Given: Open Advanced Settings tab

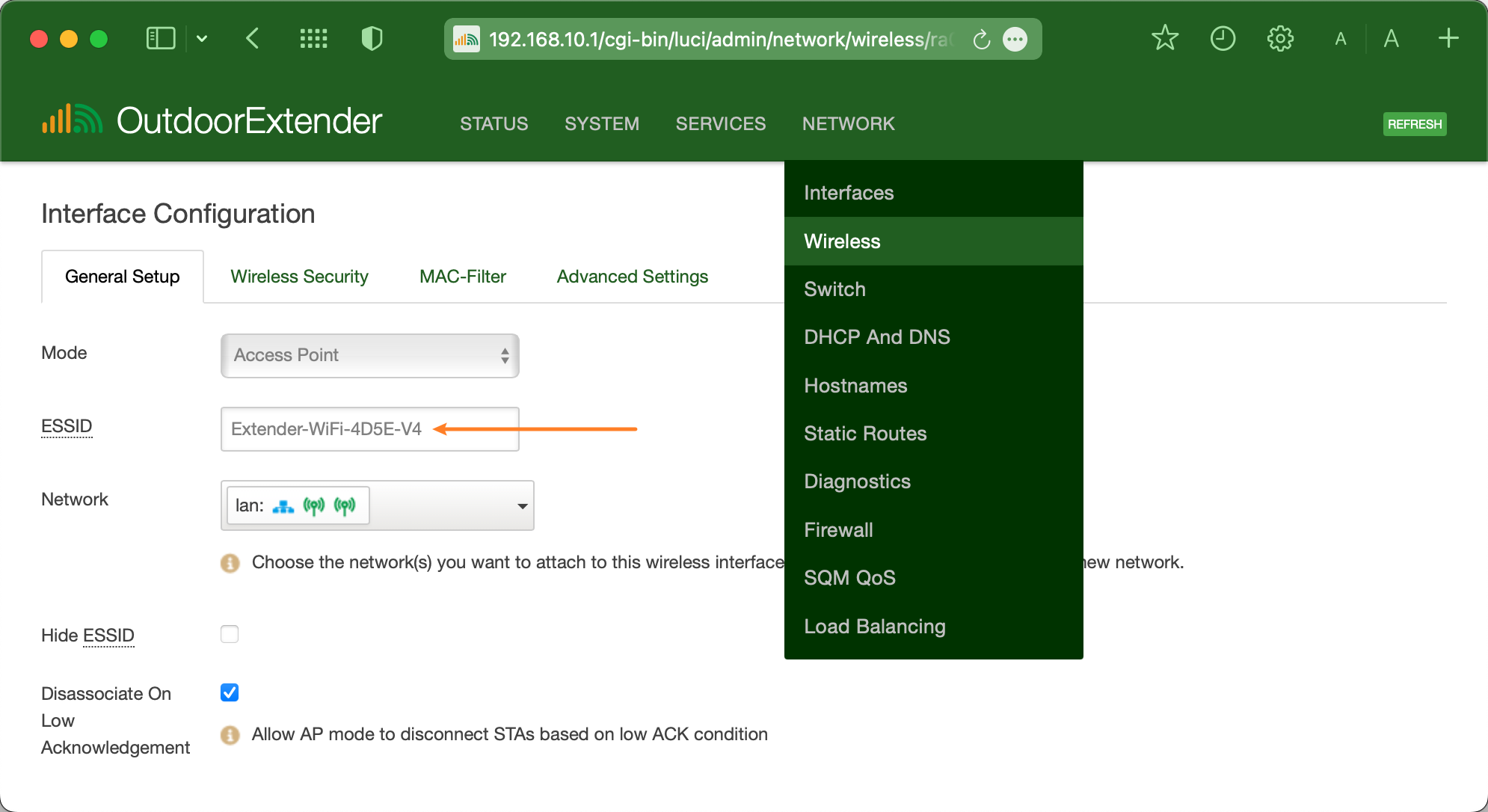Looking at the screenshot, I should point(632,277).
